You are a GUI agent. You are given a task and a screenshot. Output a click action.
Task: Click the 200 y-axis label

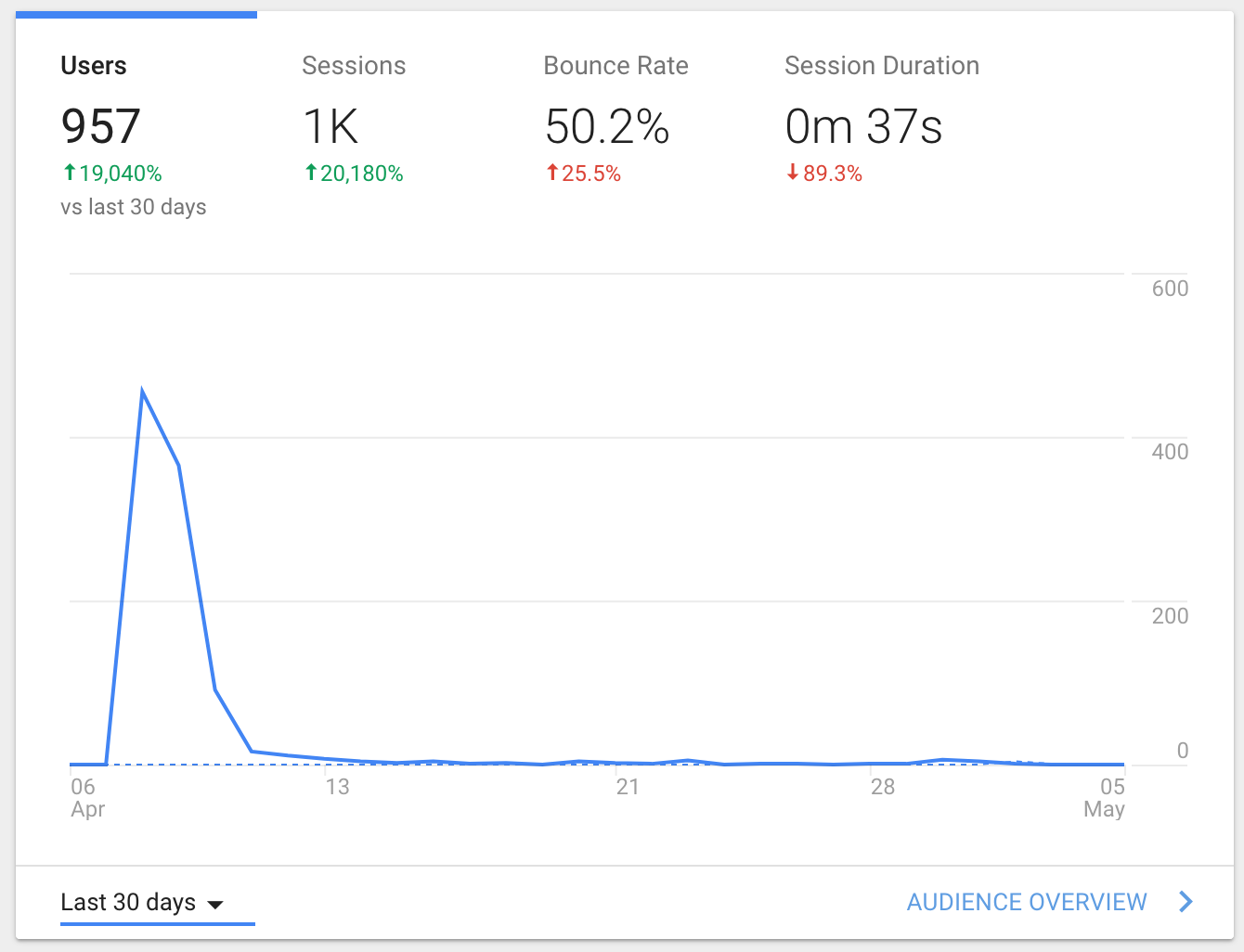pyautogui.click(x=1170, y=616)
